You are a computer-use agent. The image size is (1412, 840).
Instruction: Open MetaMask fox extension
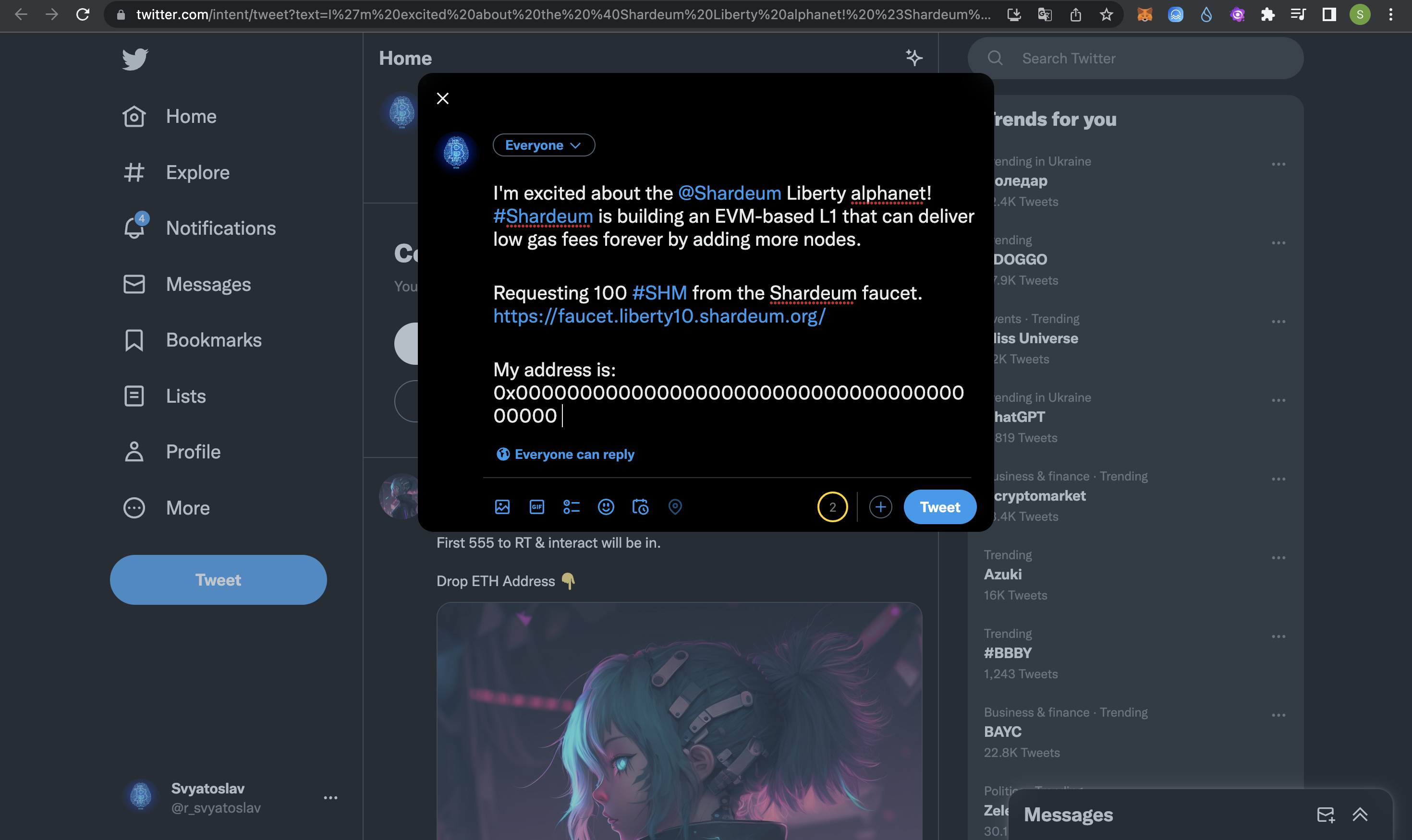(1144, 15)
